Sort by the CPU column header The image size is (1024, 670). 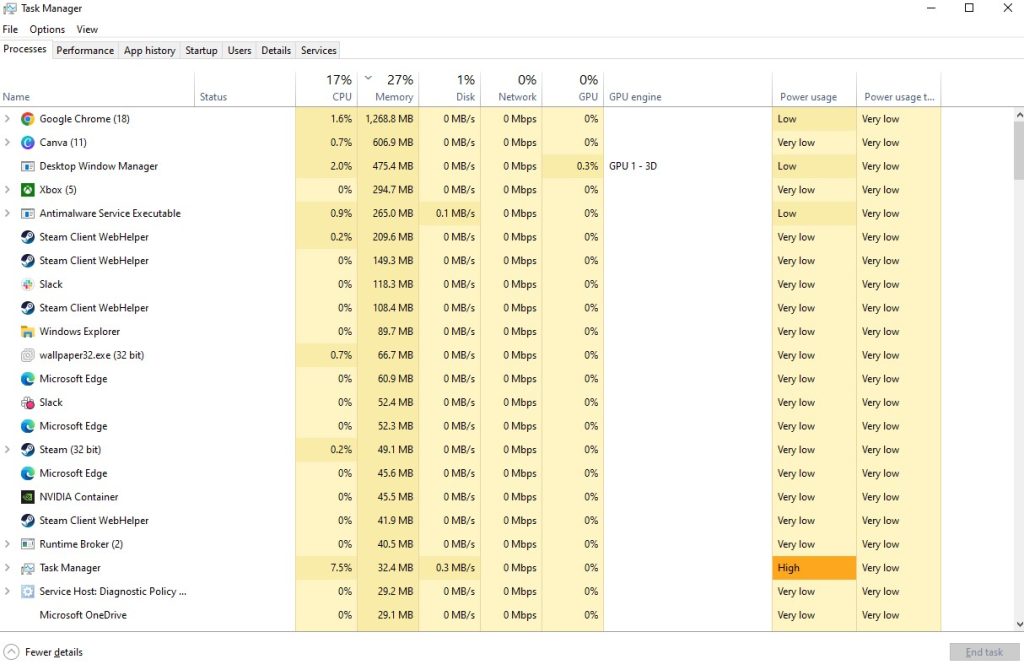tap(327, 89)
